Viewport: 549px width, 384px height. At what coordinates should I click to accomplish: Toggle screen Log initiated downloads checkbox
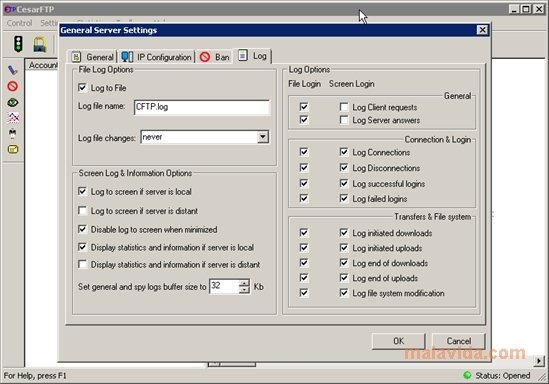[x=344, y=232]
